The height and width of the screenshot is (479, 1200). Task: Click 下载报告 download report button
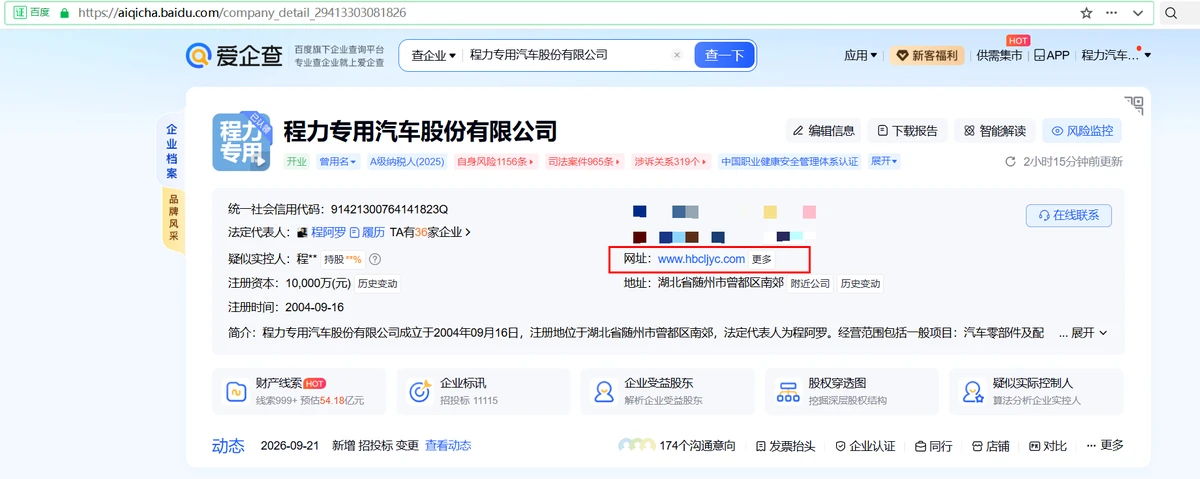coord(907,130)
